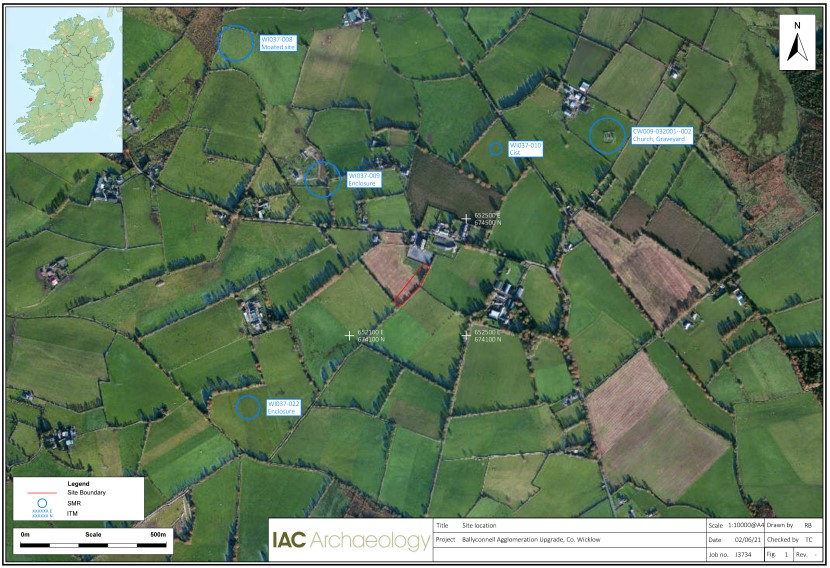Screen dimensions: 830x568
Task: Select the small WI037-010 Cist circle marker
Action: [496, 148]
